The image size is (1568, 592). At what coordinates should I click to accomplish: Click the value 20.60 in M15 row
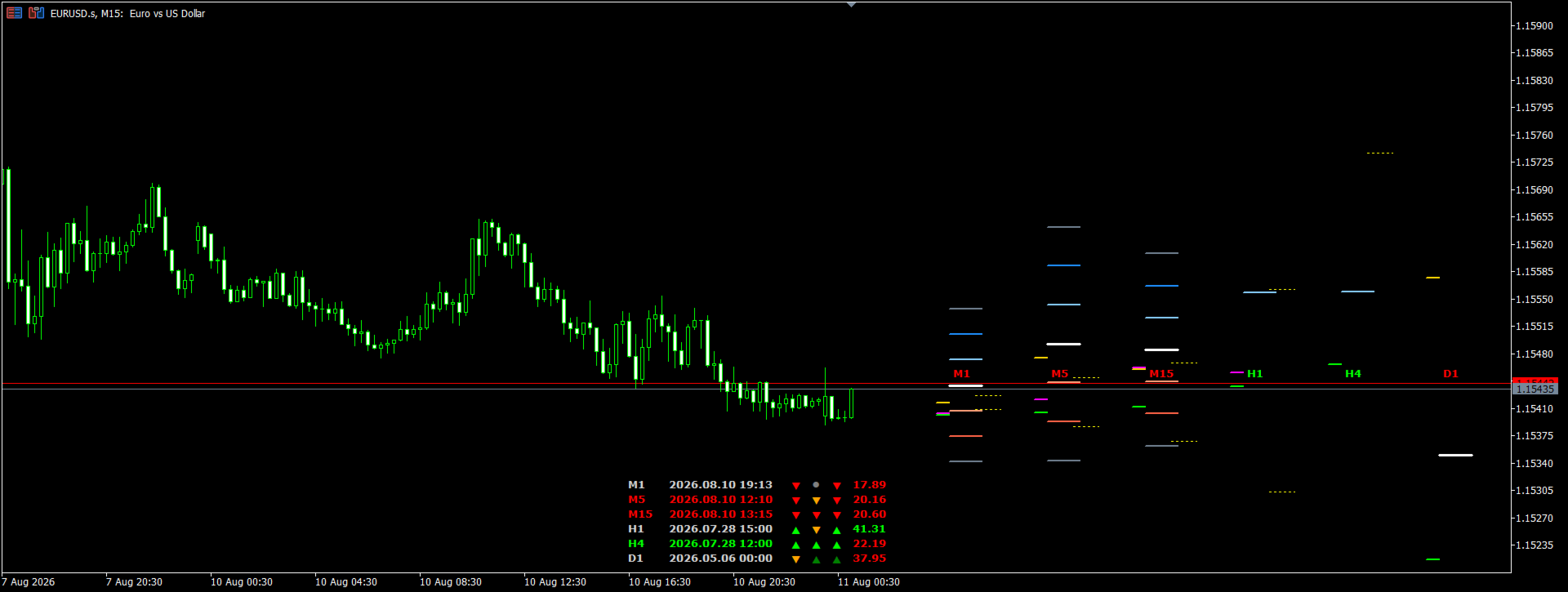[869, 514]
